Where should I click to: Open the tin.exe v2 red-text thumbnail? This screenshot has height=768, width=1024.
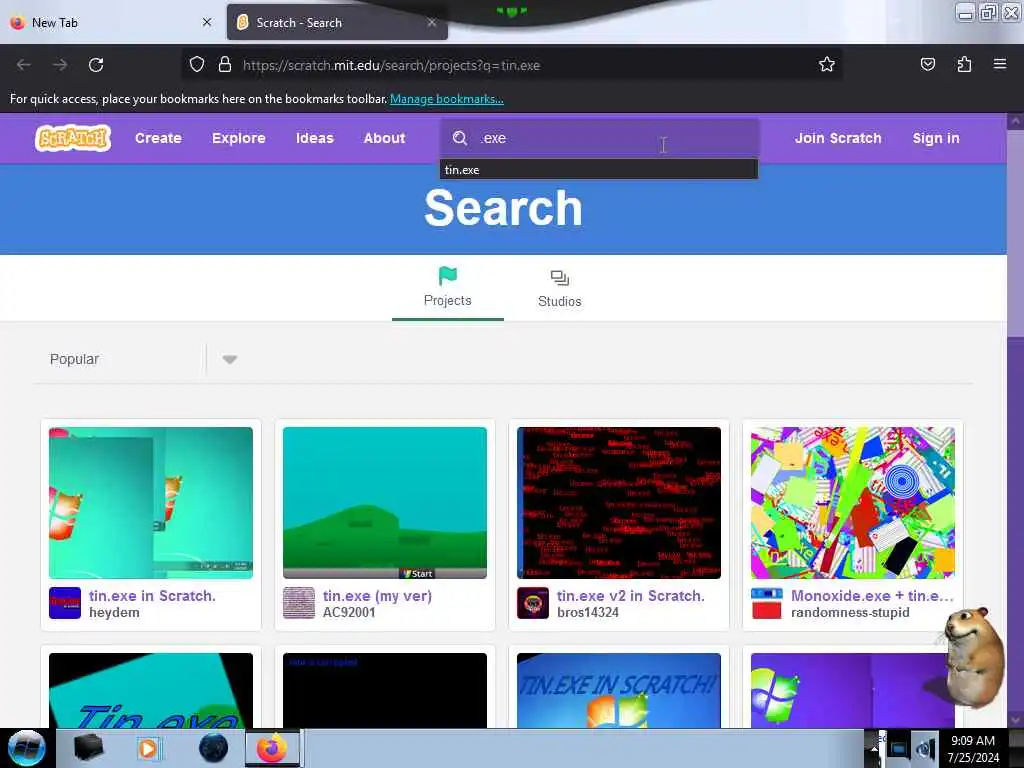[619, 503]
